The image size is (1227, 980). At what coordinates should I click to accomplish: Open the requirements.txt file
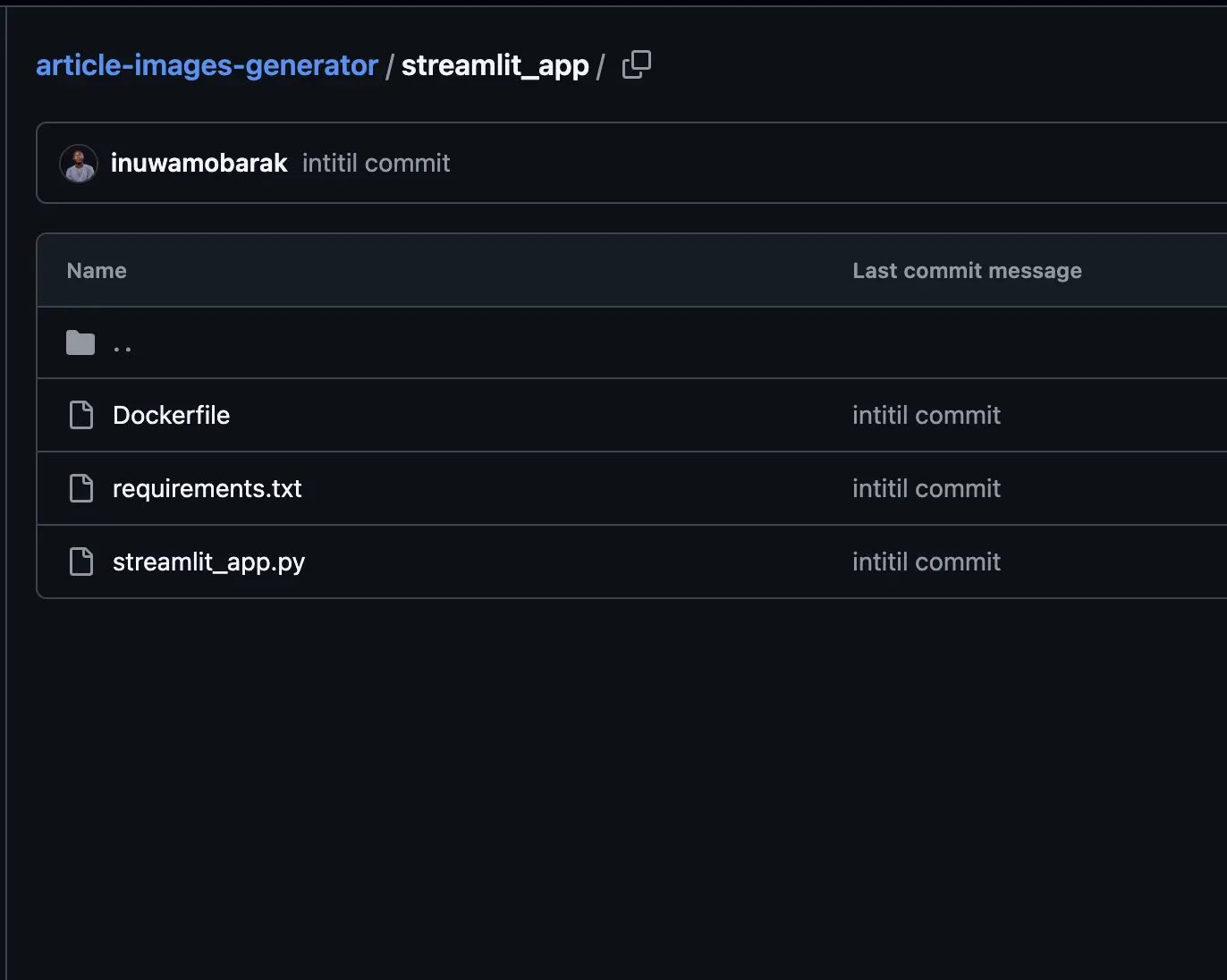[x=207, y=488]
